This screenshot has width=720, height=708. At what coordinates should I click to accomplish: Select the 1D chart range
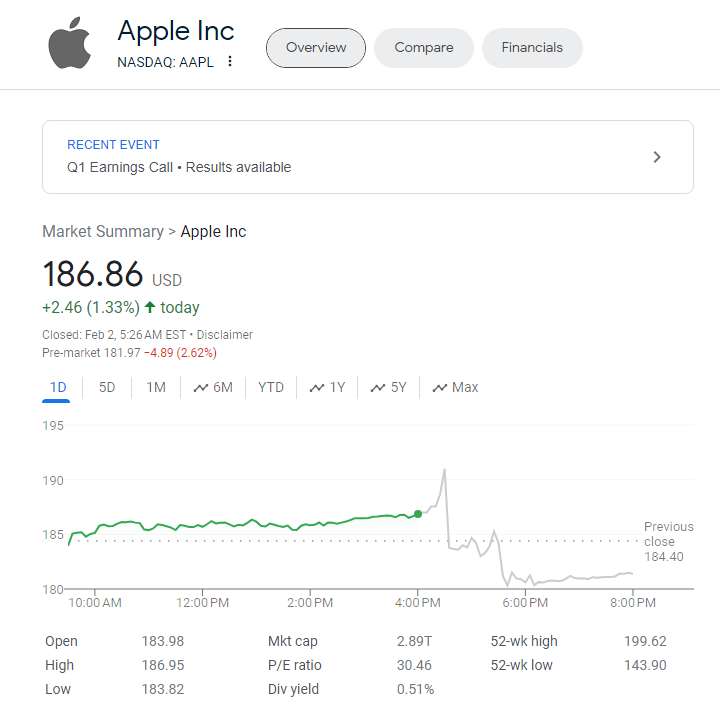tap(57, 387)
